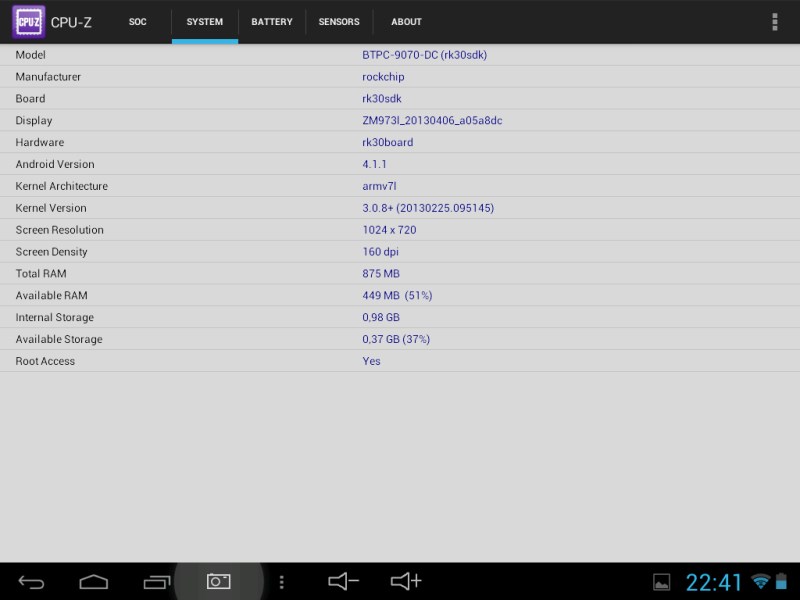Tap the gallery notification icon in status bar

(x=661, y=582)
